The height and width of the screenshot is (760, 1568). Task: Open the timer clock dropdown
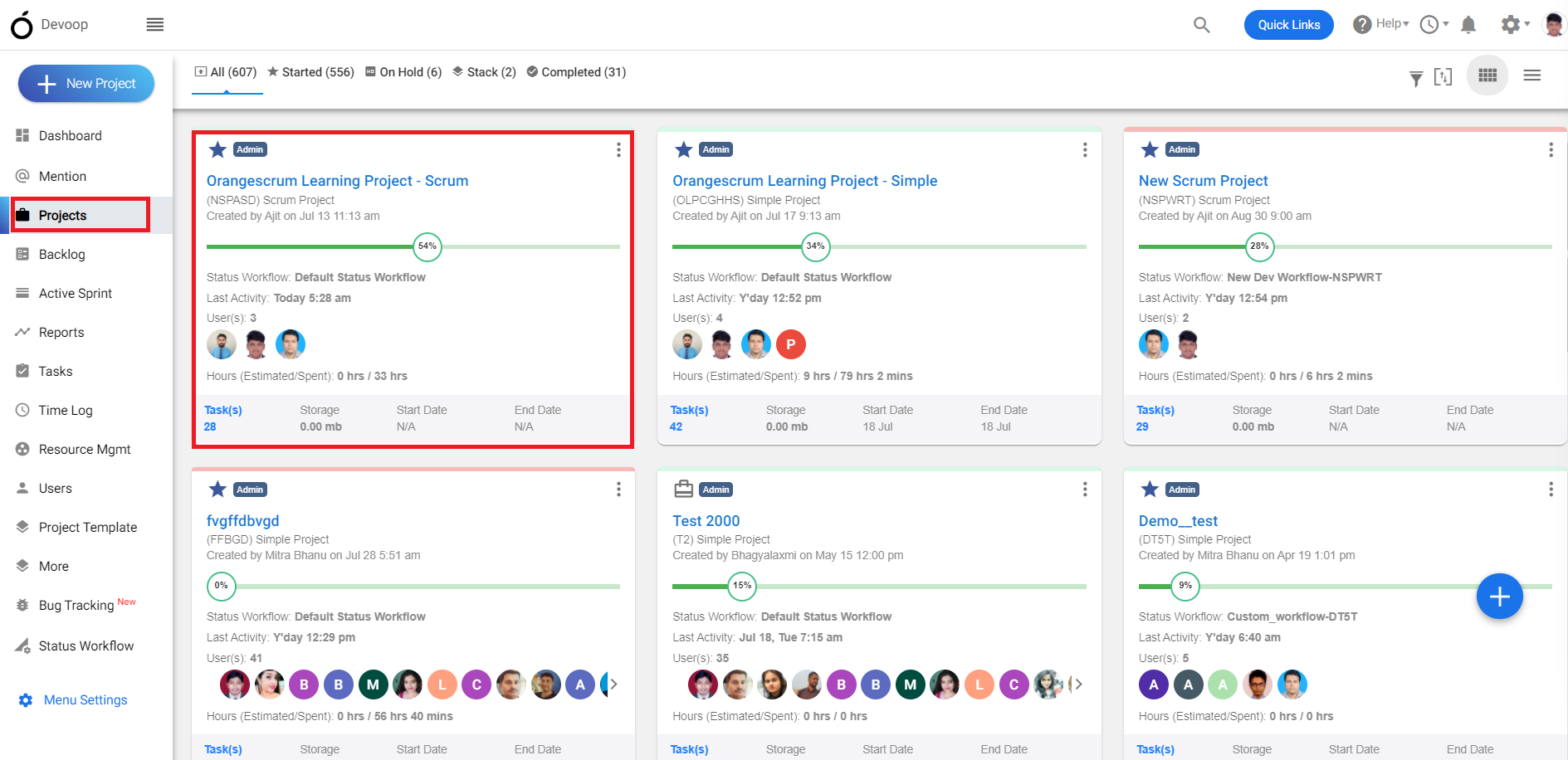pyautogui.click(x=1434, y=25)
